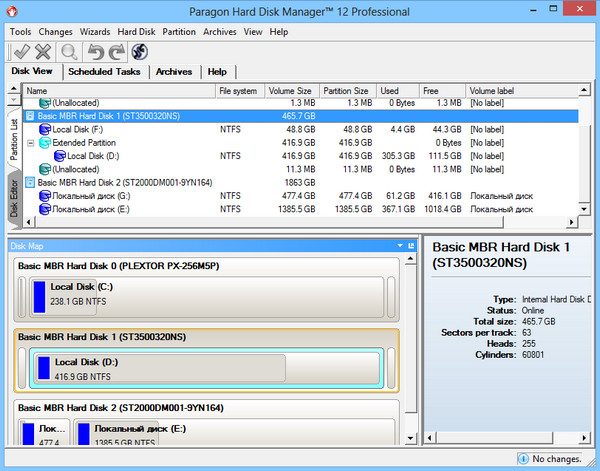Click the 1385.5 GB volume size cell
This screenshot has width=600, height=471.
pyautogui.click(x=297, y=209)
